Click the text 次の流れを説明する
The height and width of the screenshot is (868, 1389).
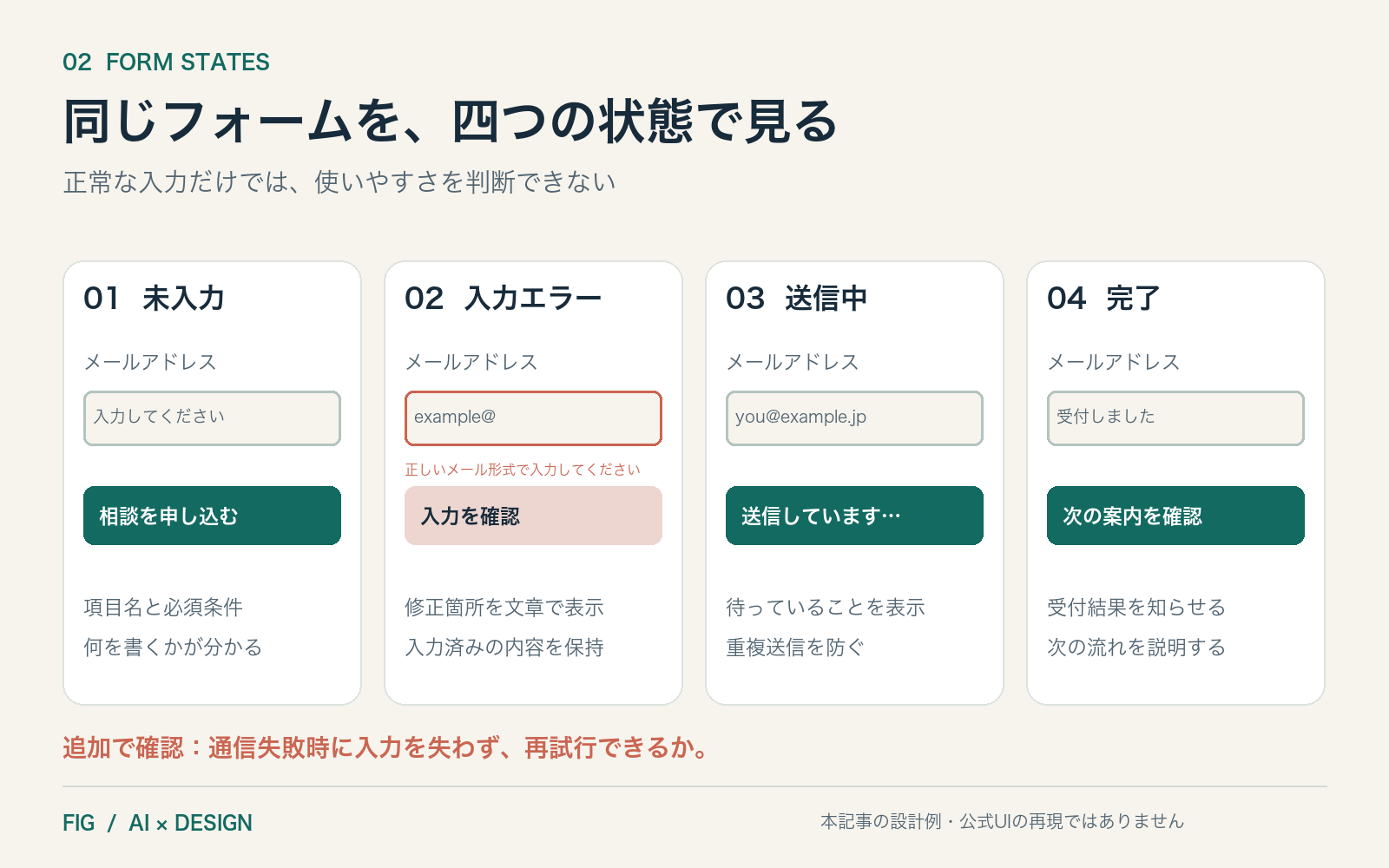point(1136,648)
